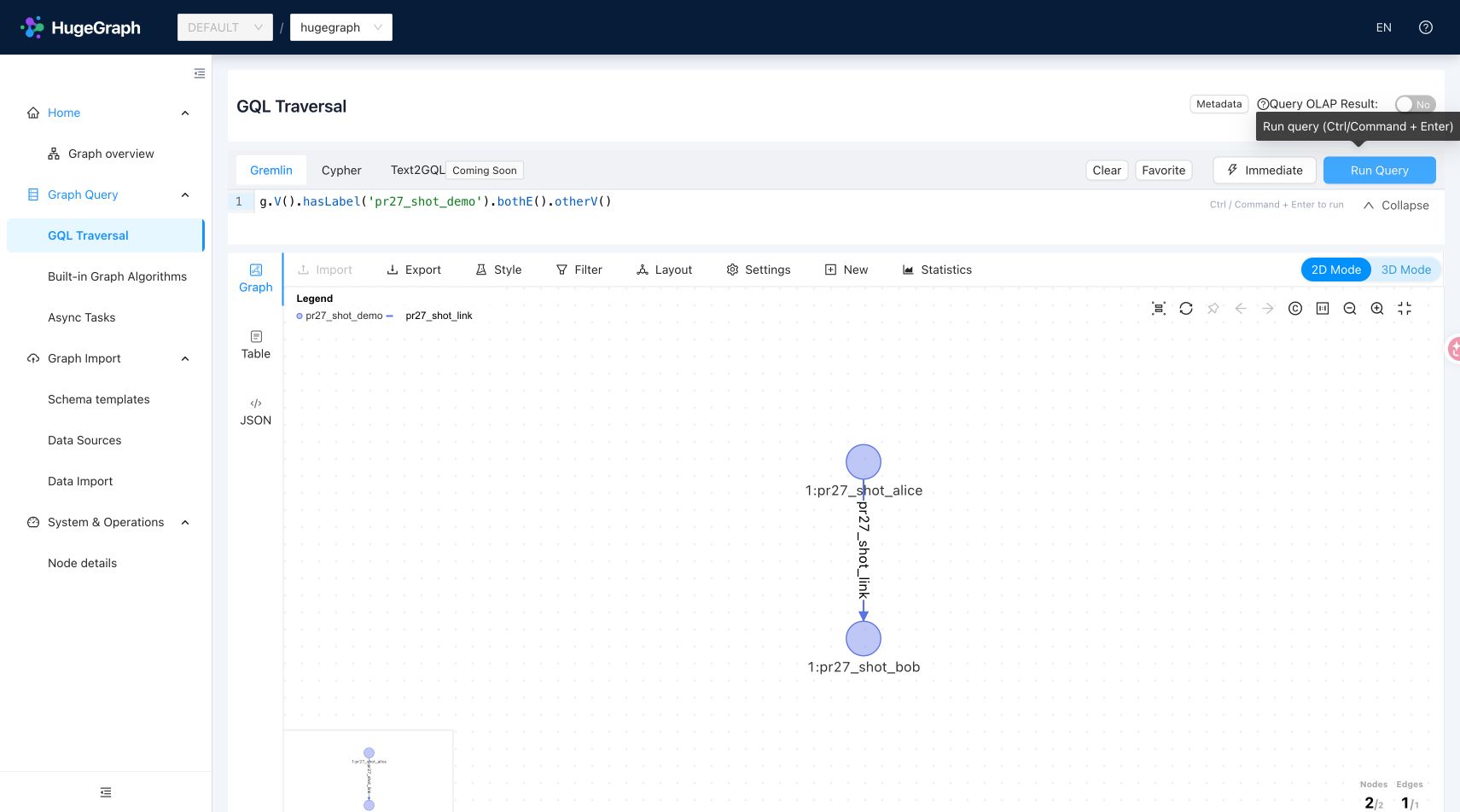Open the Style toolbar item

[498, 270]
